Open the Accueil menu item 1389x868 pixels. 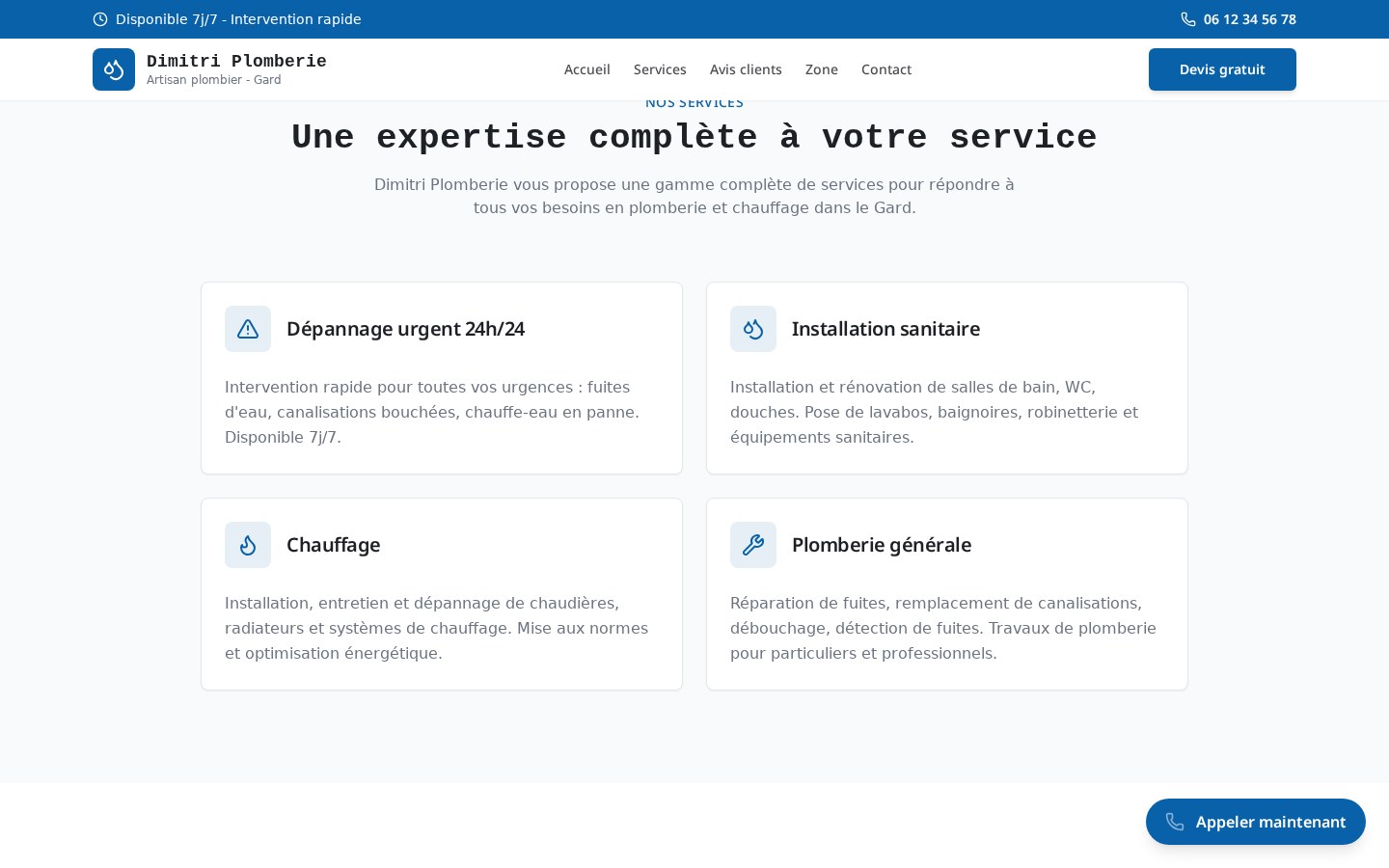click(x=587, y=69)
